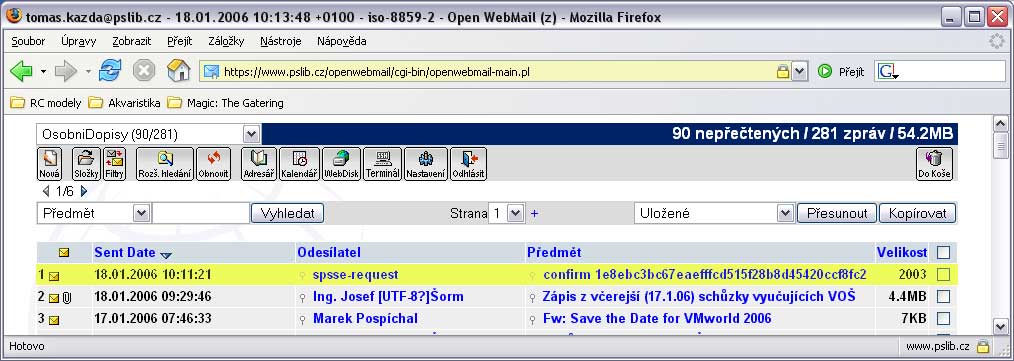Image resolution: width=1014 pixels, height=361 pixels.
Task: Tick checkbox for spsse-request message
Action: (x=944, y=275)
